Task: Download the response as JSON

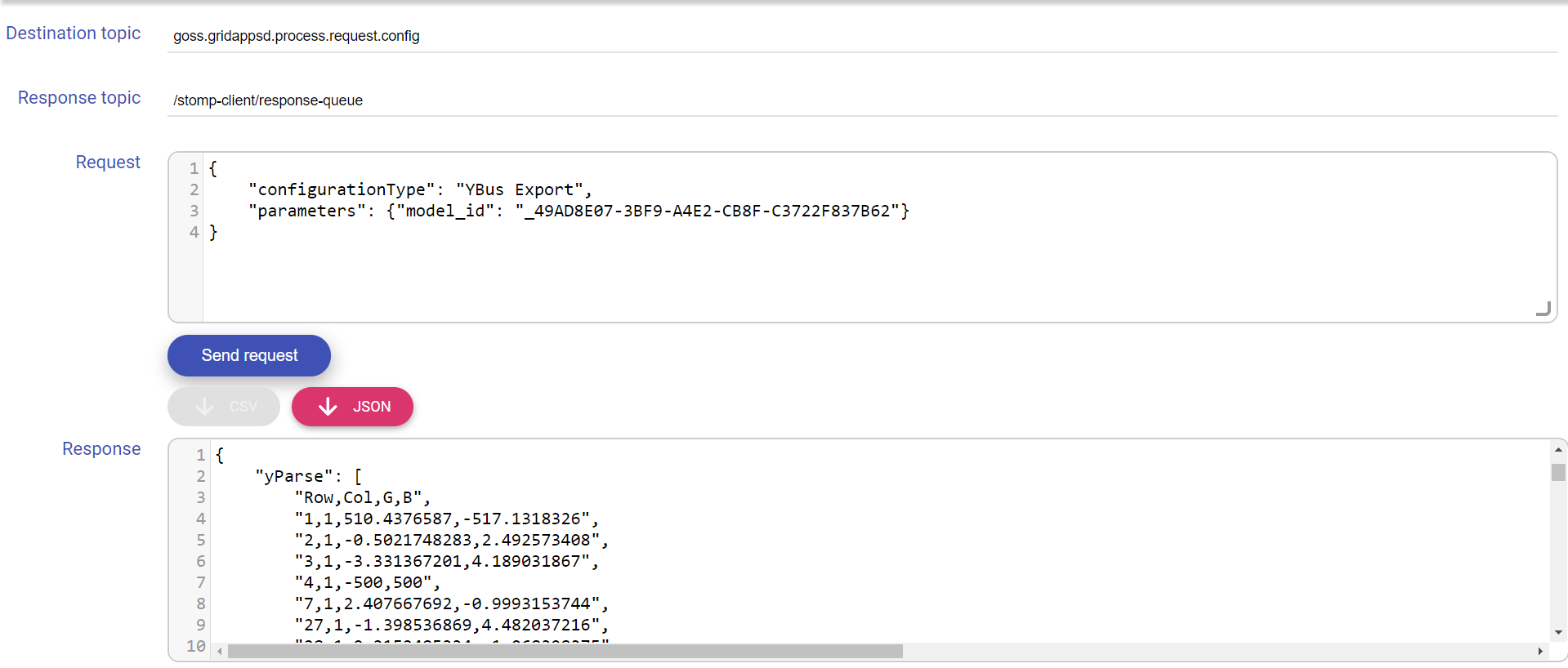Action: pos(352,407)
